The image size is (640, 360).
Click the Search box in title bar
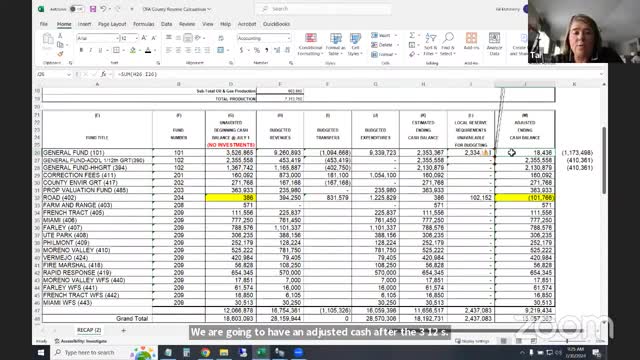pyautogui.click(x=324, y=9)
